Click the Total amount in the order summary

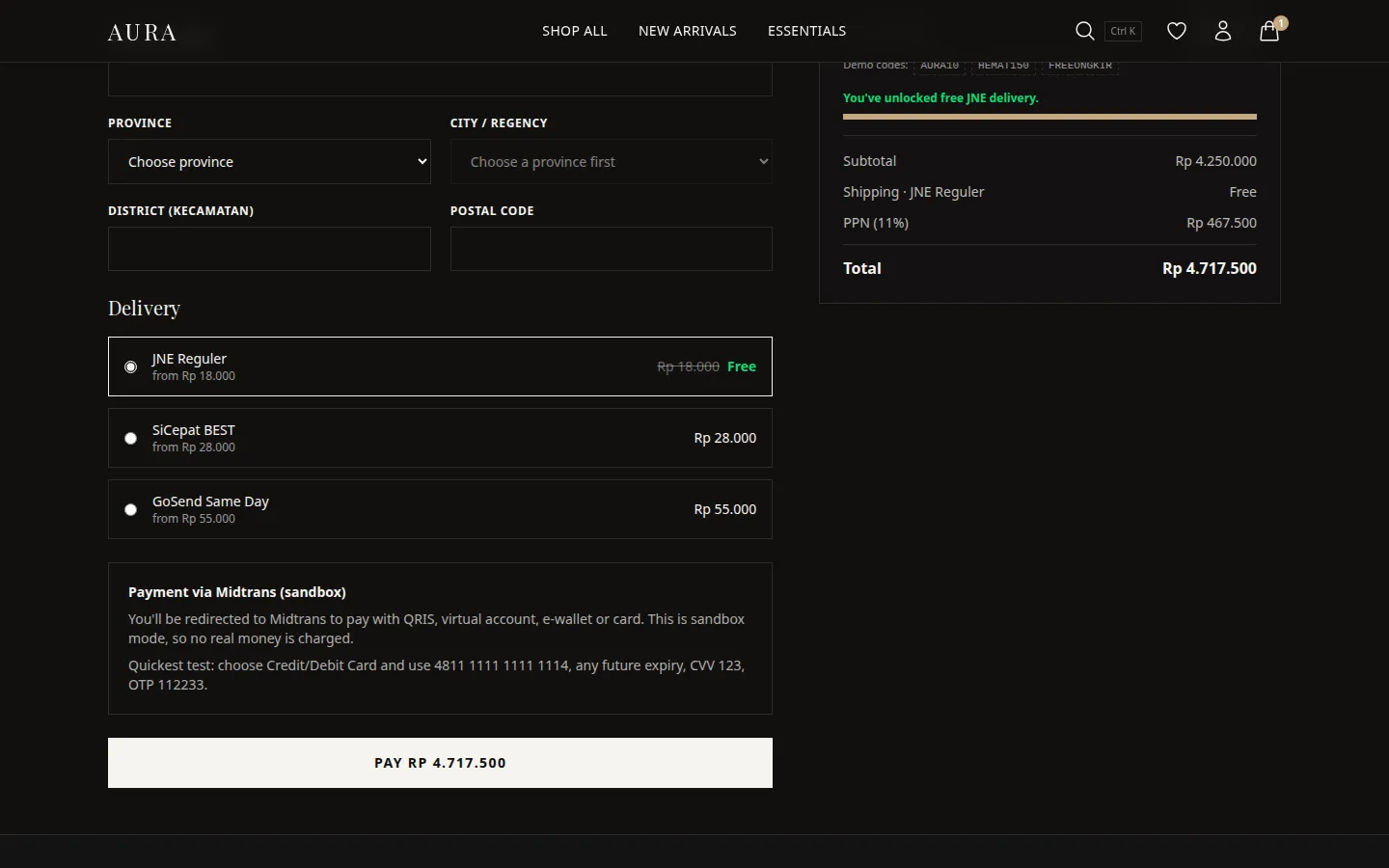click(1210, 268)
